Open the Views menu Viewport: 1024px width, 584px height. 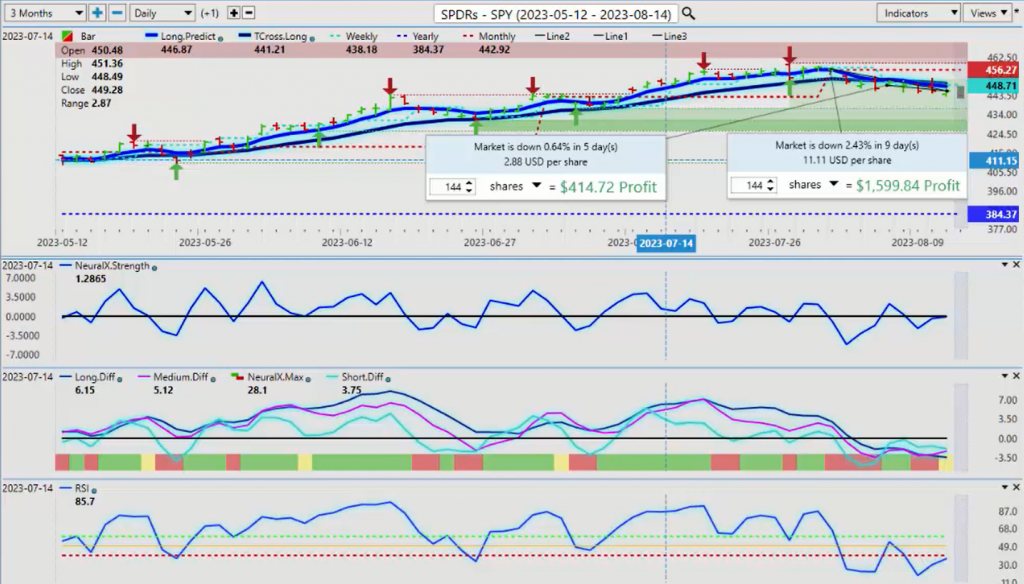point(990,13)
